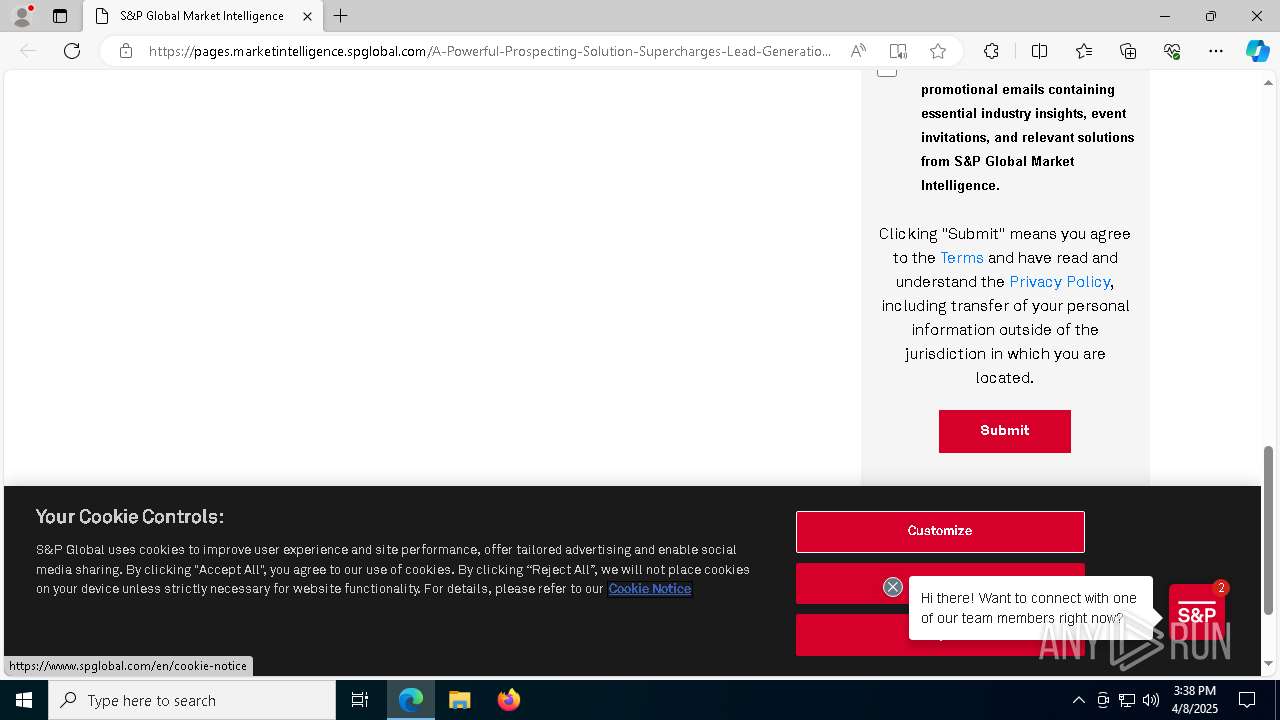This screenshot has width=1280, height=720.
Task: Open Collections panel
Action: point(1128,51)
